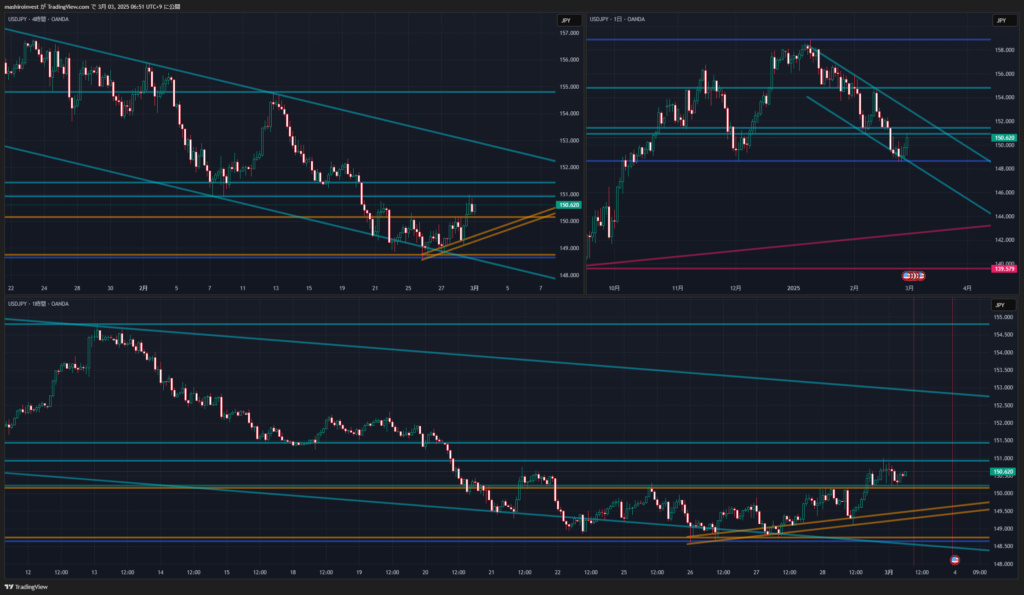This screenshot has height=595, width=1024.
Task: Click the 150.620 price label on 1-hour chart
Action: [x=1003, y=472]
